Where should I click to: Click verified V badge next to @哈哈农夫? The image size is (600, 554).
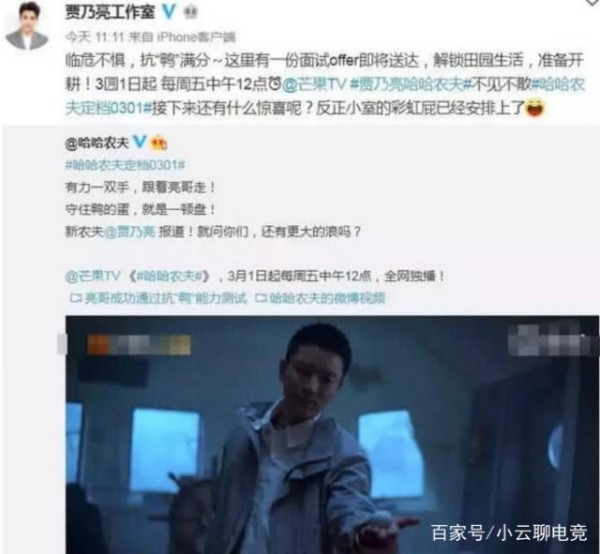139,142
